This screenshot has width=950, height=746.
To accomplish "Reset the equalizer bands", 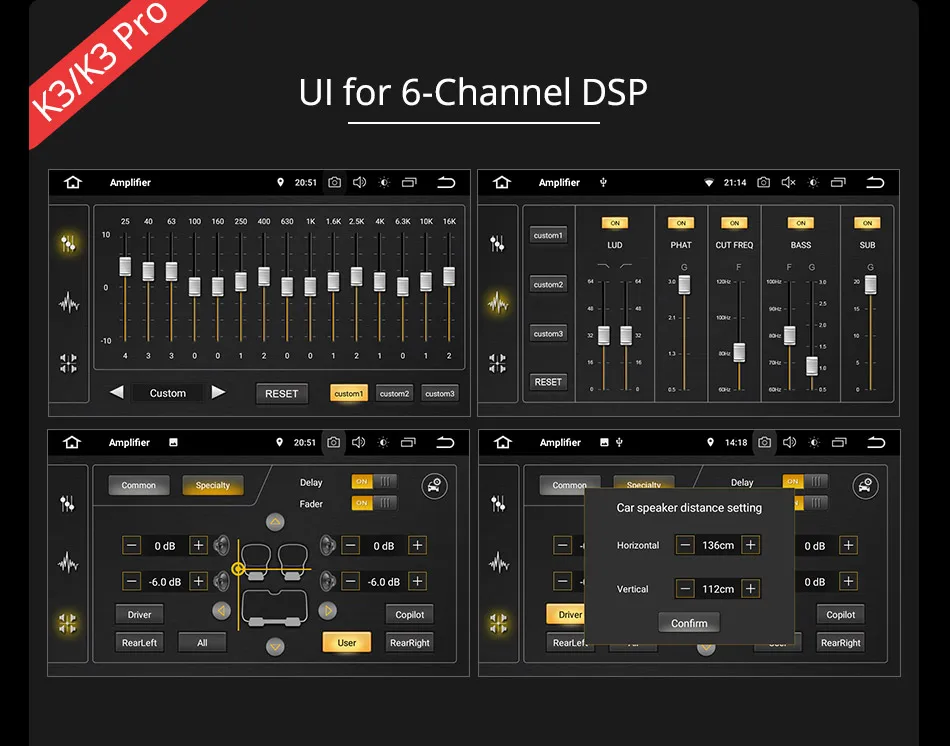I will [x=282, y=393].
